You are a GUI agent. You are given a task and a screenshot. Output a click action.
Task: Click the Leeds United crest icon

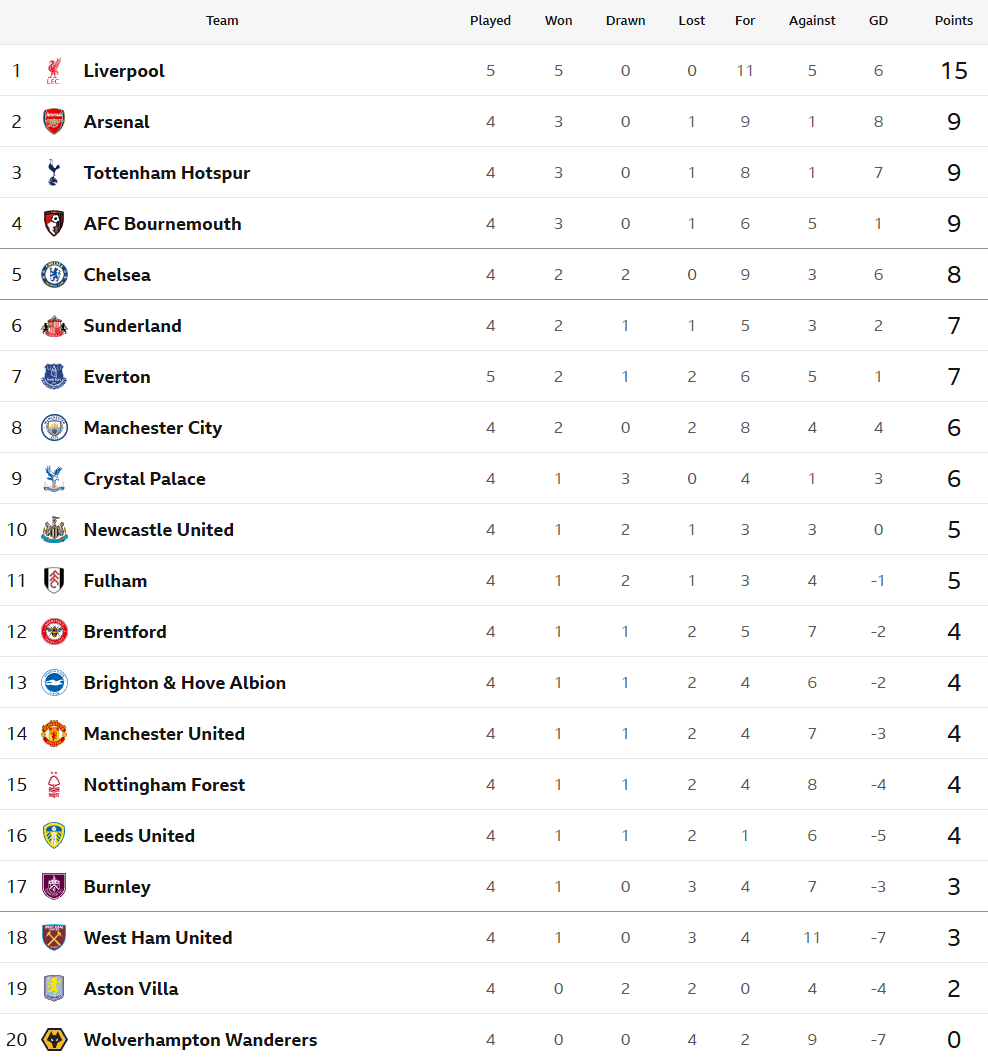[54, 836]
